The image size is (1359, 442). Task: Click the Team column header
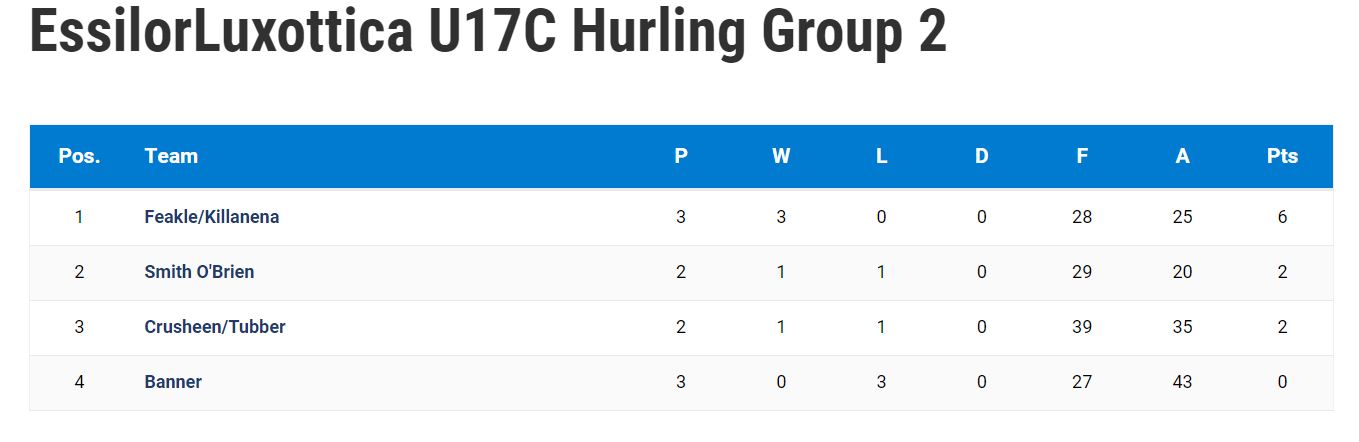point(171,156)
